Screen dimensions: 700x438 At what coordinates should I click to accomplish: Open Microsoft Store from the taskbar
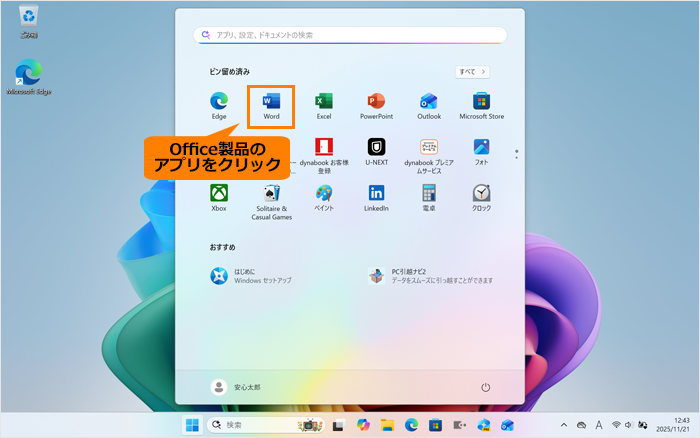(435, 425)
